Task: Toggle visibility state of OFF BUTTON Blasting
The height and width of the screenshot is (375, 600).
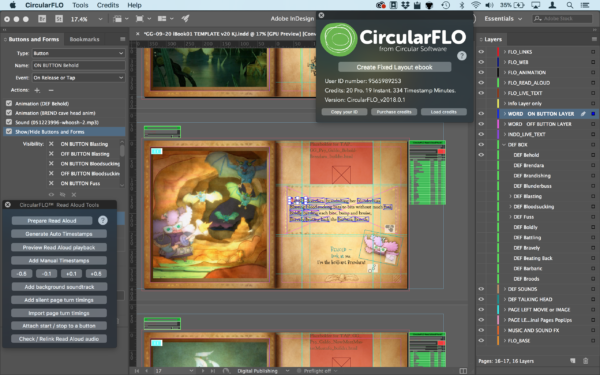Action: 51,154
